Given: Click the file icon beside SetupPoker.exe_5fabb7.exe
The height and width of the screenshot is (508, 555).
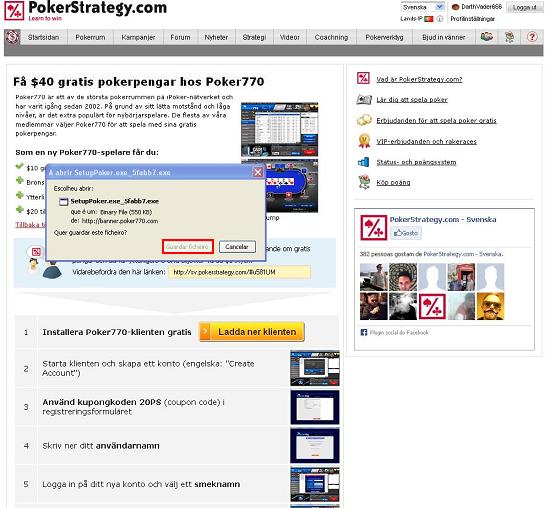Looking at the screenshot, I should point(64,202).
